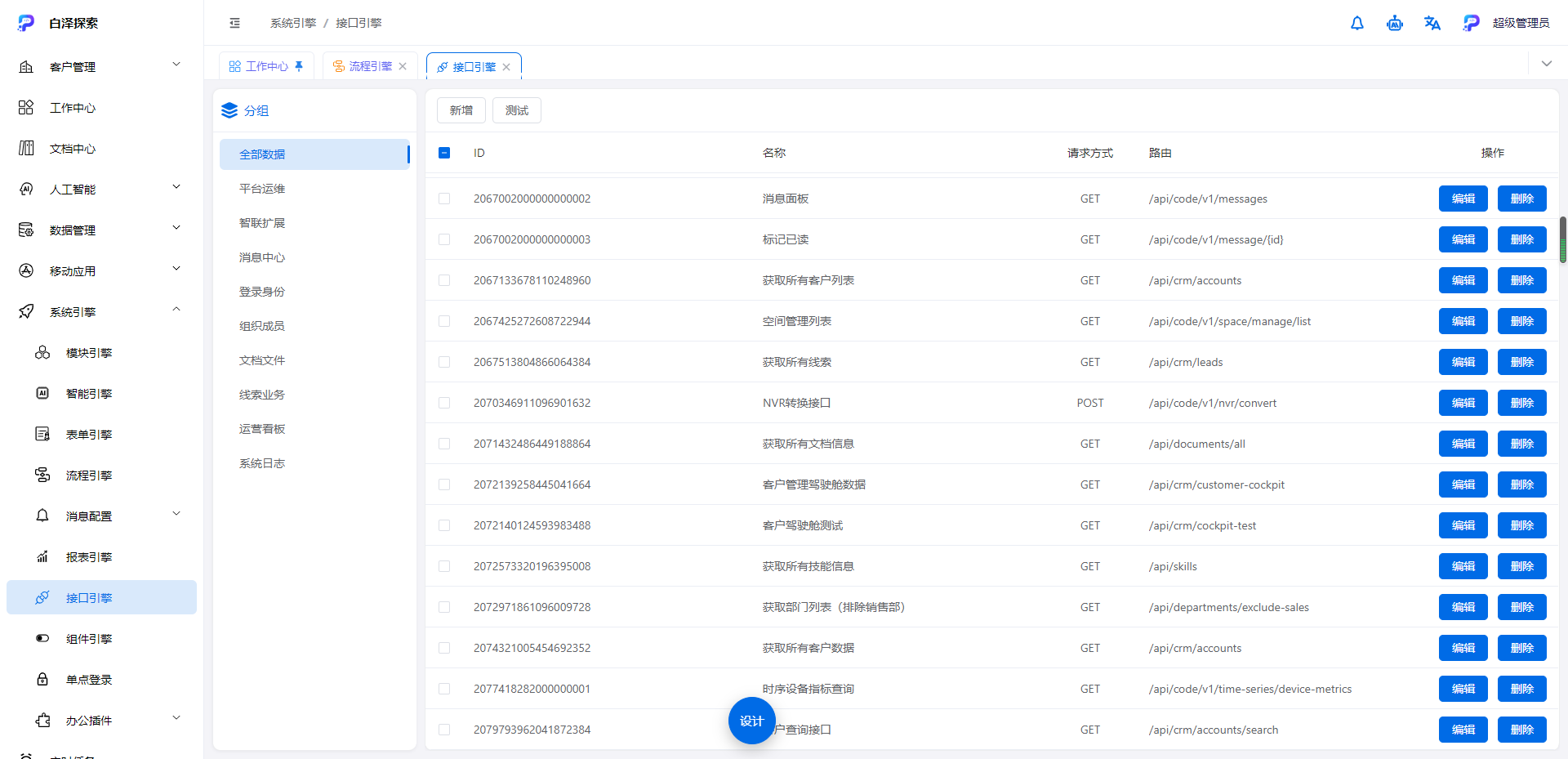Click the floating 设计 round button

pyautogui.click(x=751, y=721)
